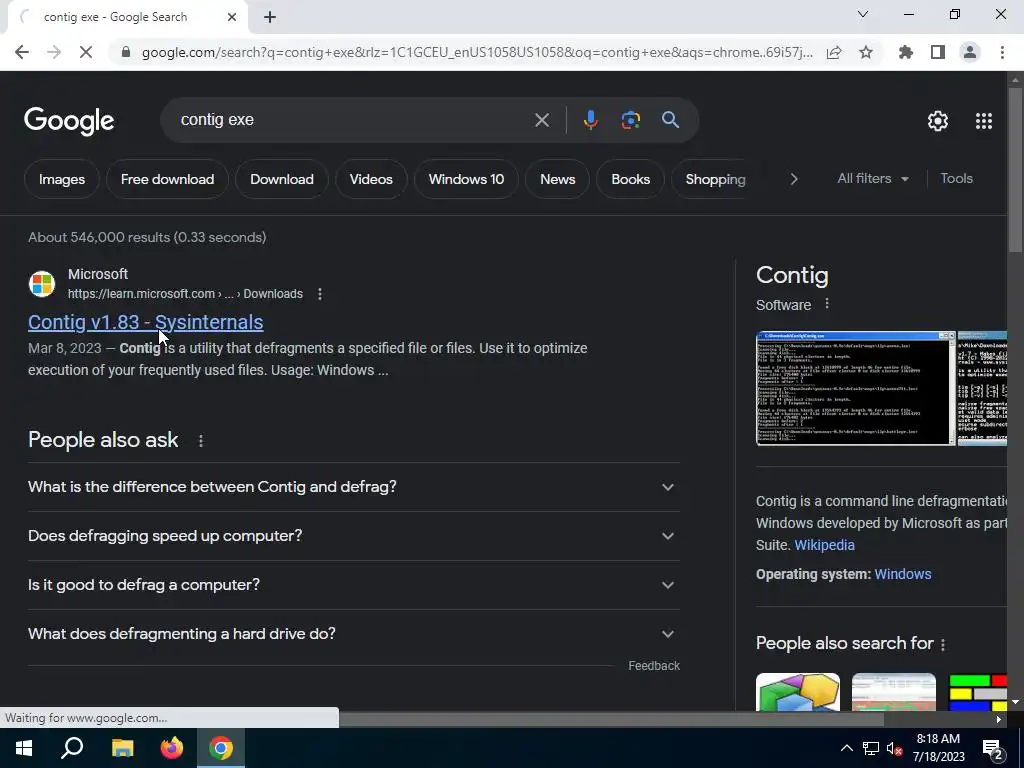Bookmark this page with the star icon
Image resolution: width=1024 pixels, height=768 pixels.
[x=866, y=52]
